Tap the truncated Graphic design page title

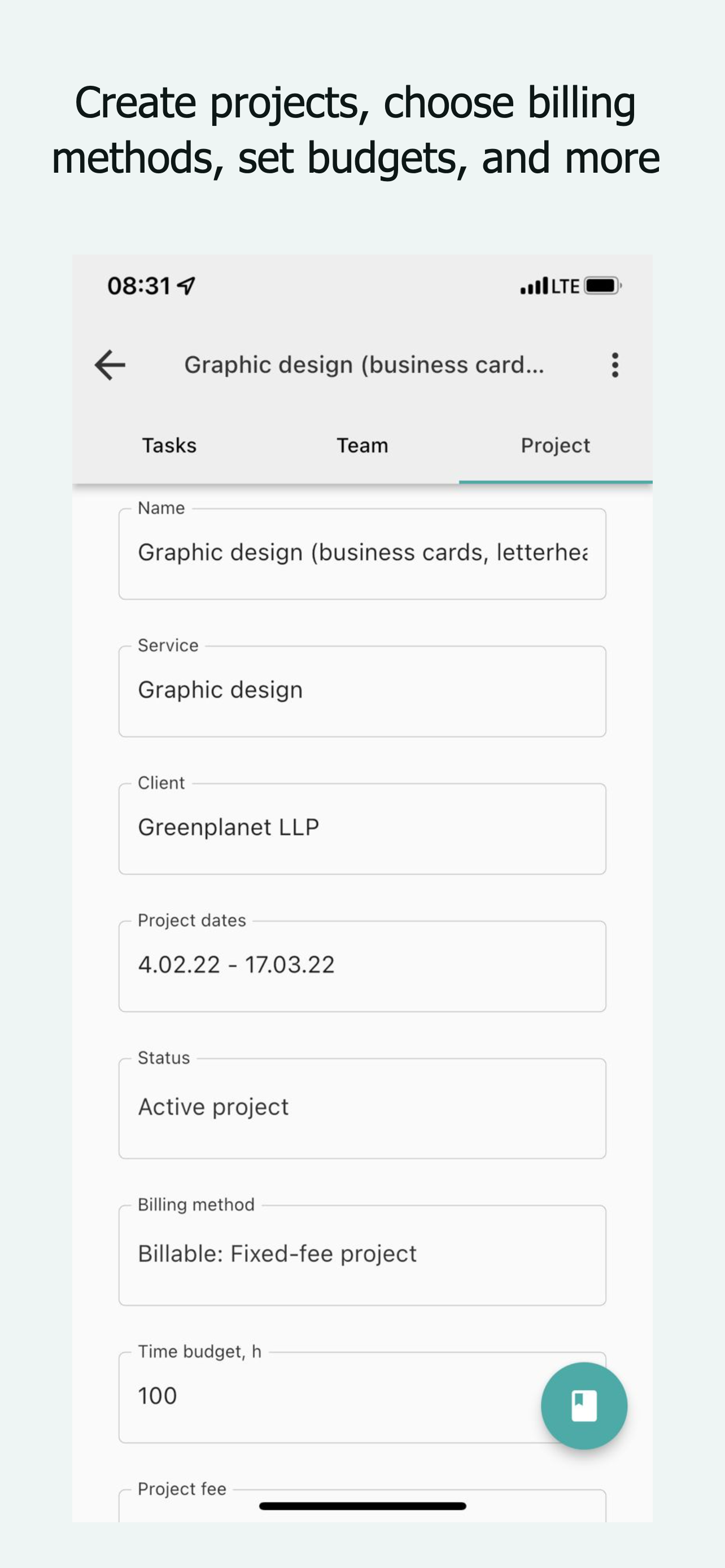pyautogui.click(x=364, y=365)
